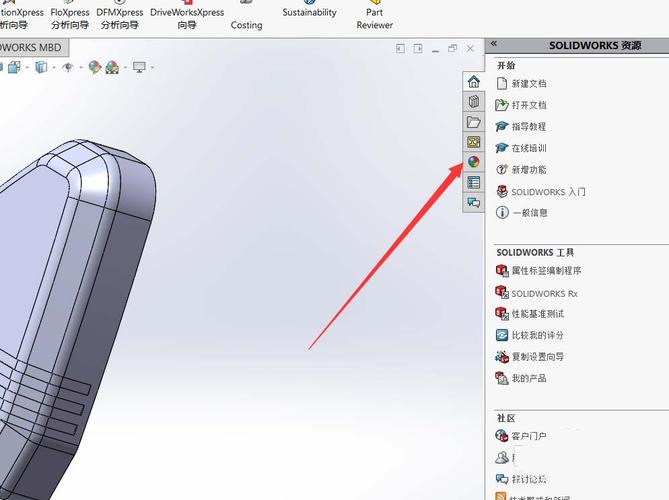The height and width of the screenshot is (500, 669).
Task: Open the 指导教程 tutorials link
Action: 521,126
